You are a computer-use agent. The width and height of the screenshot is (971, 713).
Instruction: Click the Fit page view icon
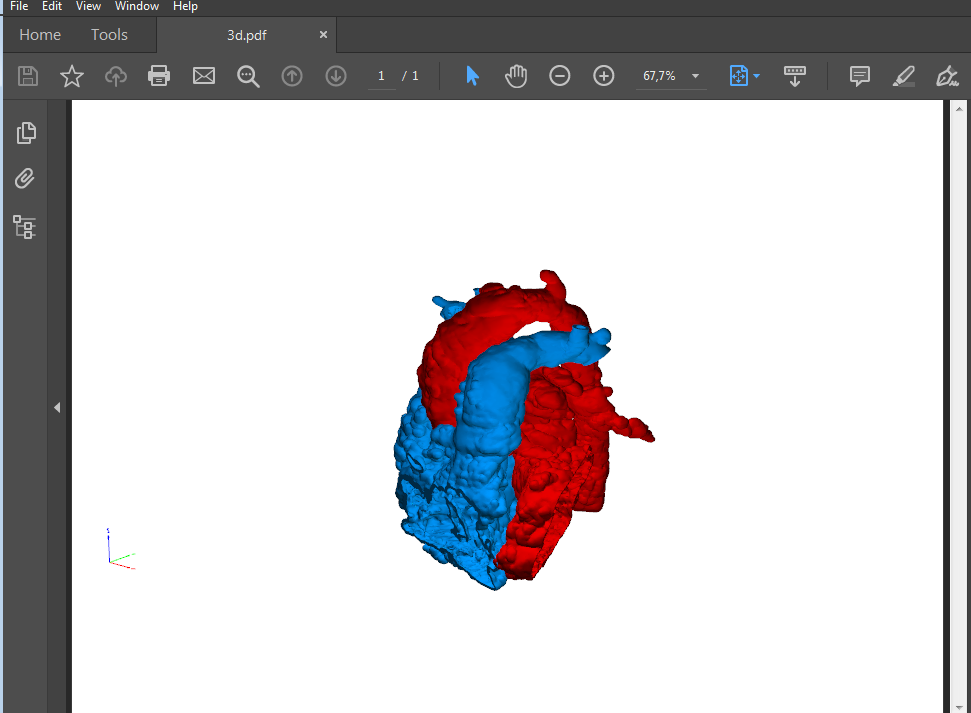(x=739, y=76)
